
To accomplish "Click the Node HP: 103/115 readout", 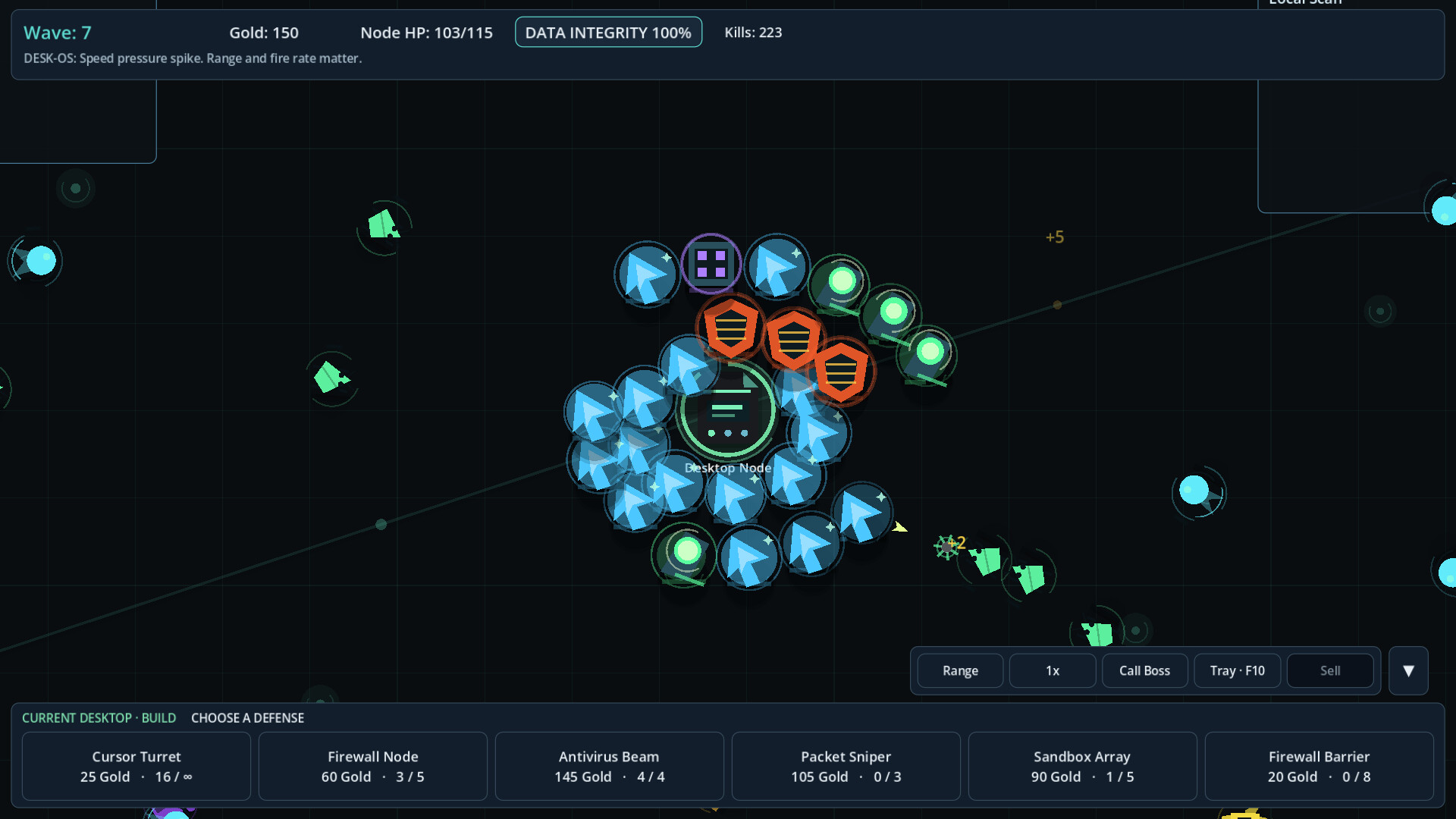I will [426, 33].
